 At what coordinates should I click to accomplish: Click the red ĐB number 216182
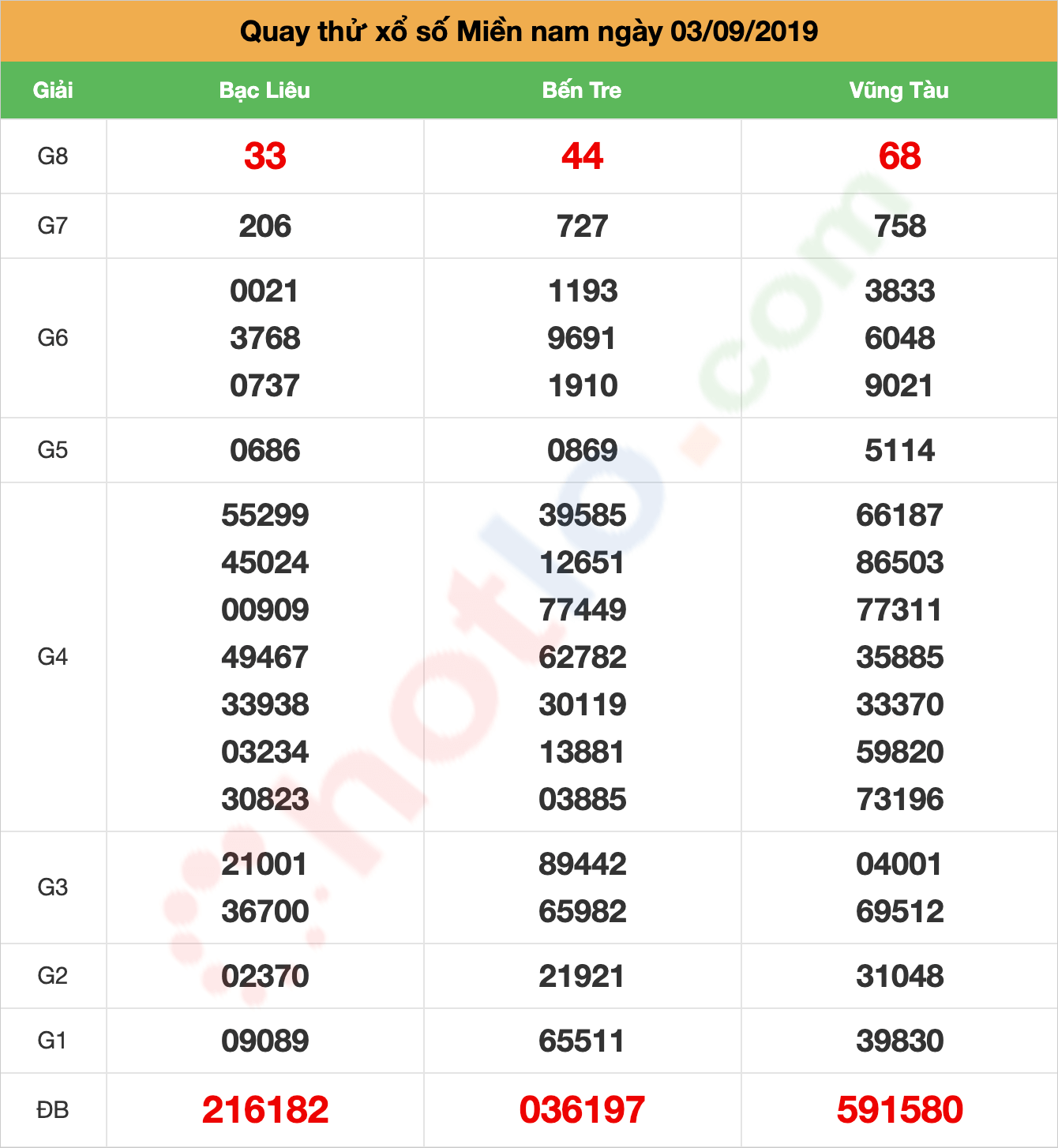point(265,1110)
